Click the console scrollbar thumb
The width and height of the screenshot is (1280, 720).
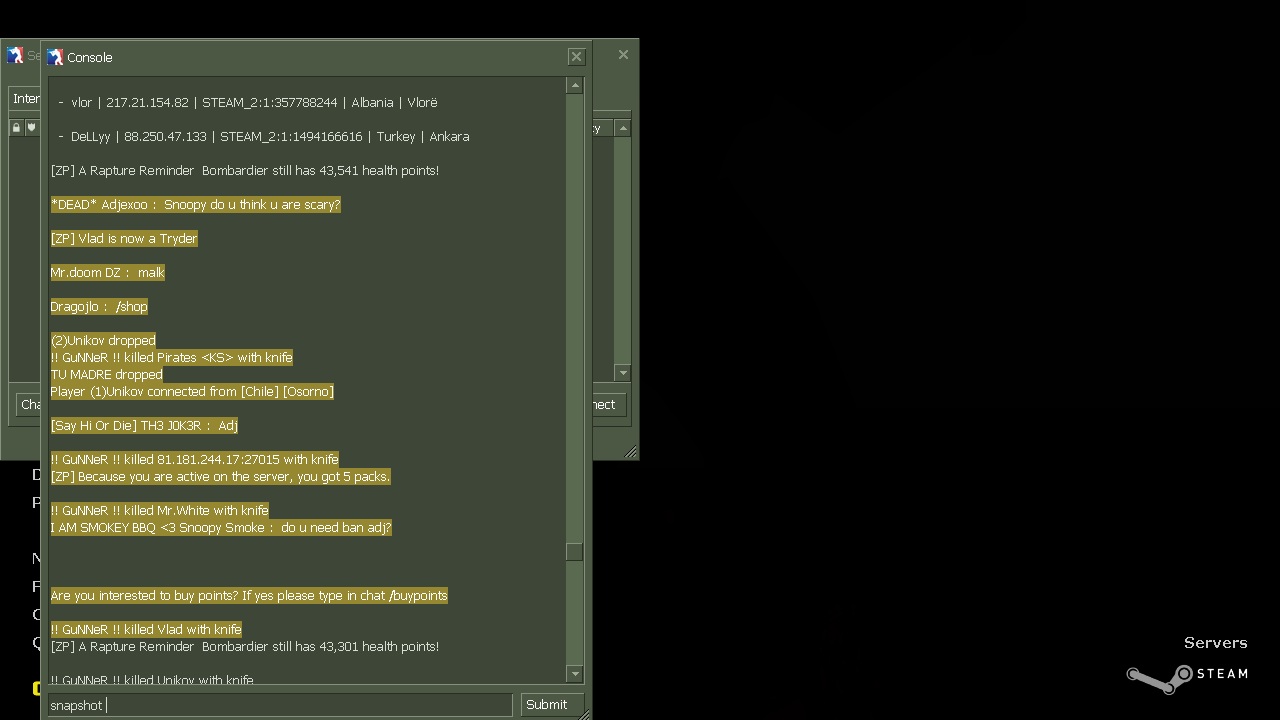click(x=574, y=552)
